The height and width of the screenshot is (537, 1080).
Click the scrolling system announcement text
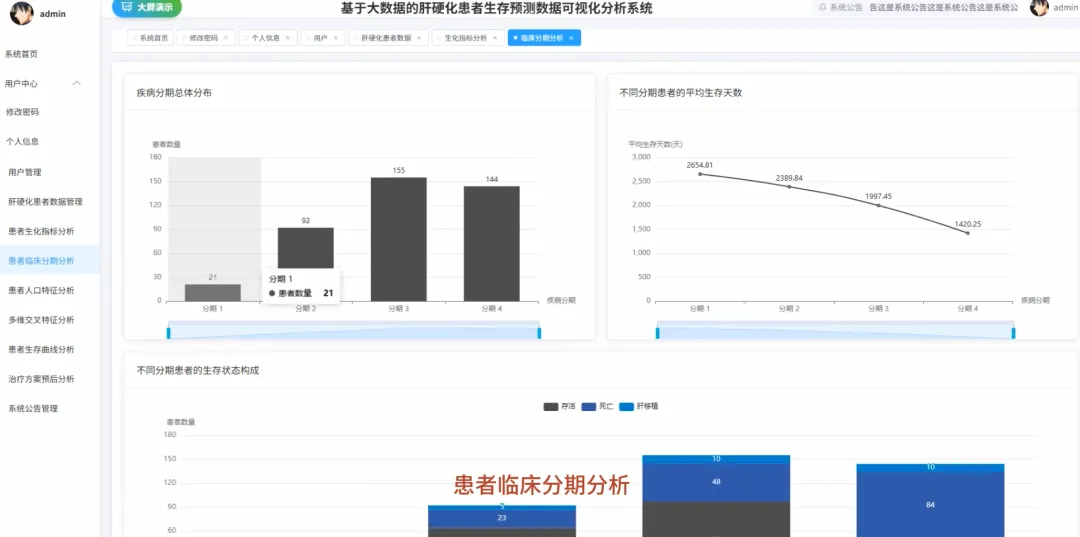[x=944, y=8]
